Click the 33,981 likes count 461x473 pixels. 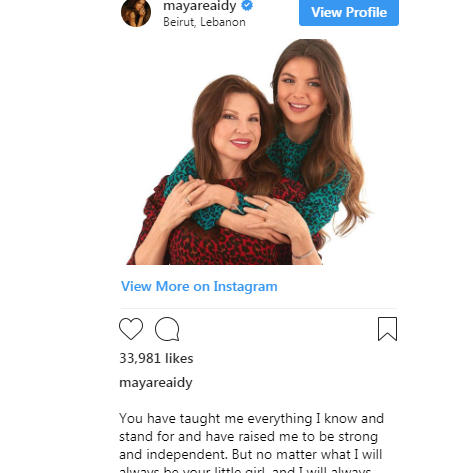pos(156,358)
